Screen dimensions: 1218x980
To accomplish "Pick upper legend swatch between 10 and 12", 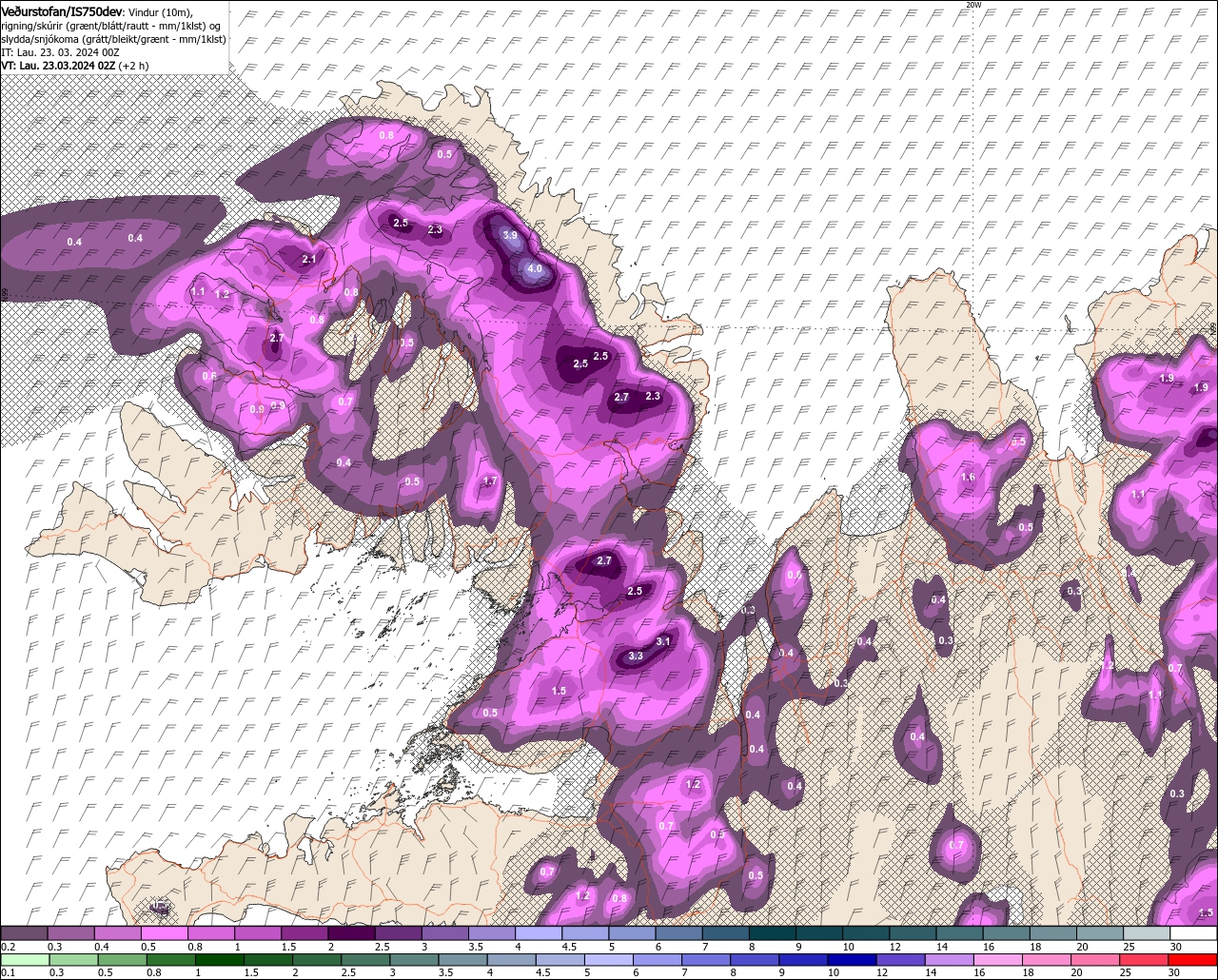I will 867,933.
